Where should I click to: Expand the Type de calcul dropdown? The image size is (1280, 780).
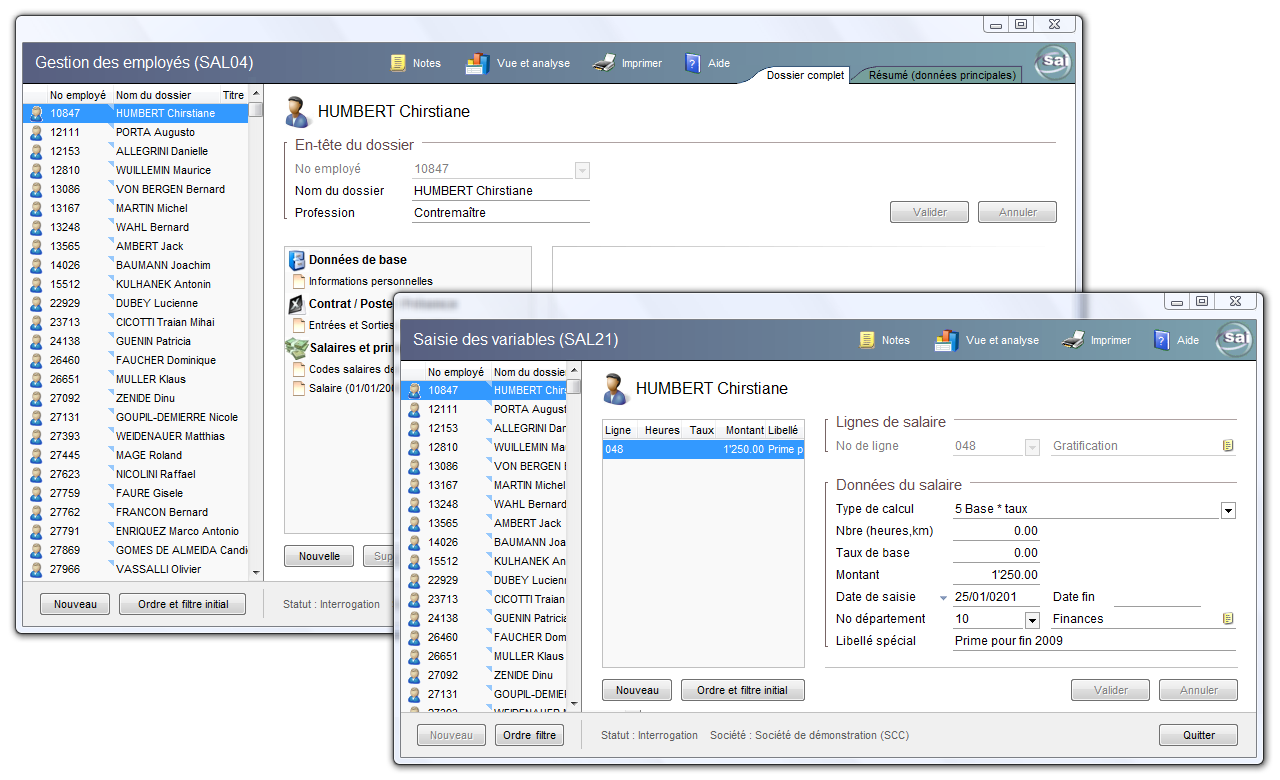(1228, 510)
